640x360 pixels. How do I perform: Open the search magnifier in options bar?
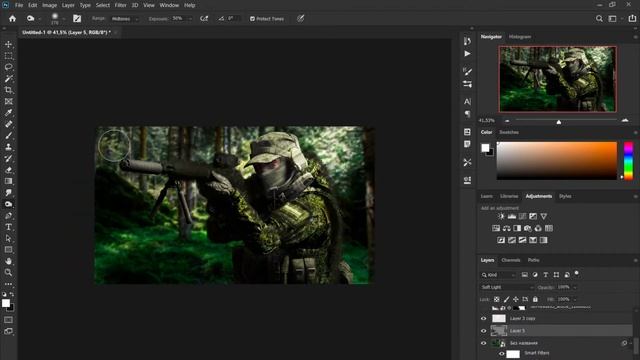599,18
